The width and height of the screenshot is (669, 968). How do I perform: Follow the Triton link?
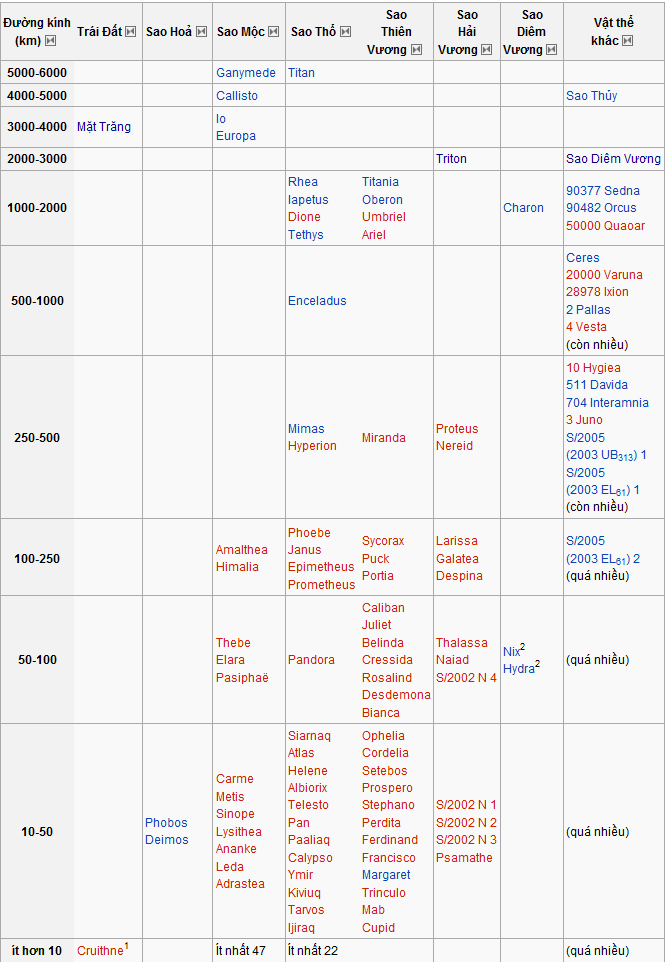tap(451, 159)
